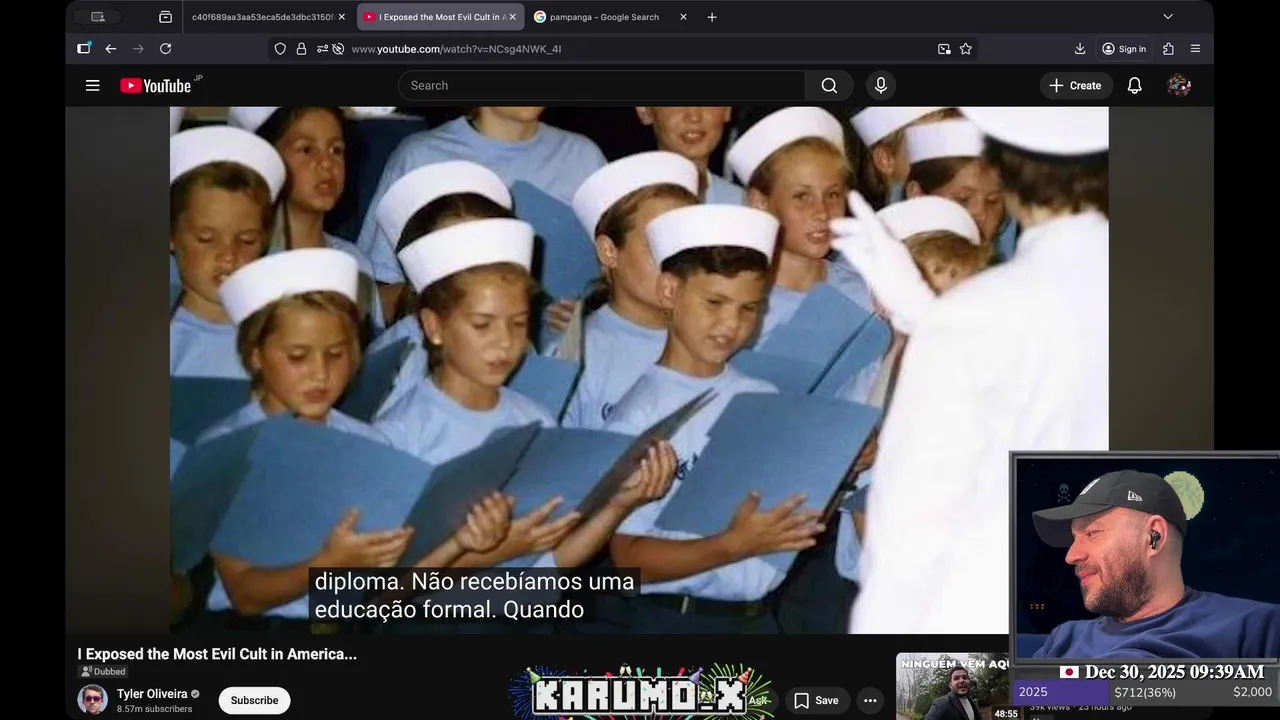The width and height of the screenshot is (1280, 720).
Task: Click the video title text
Action: pyautogui.click(x=217, y=654)
